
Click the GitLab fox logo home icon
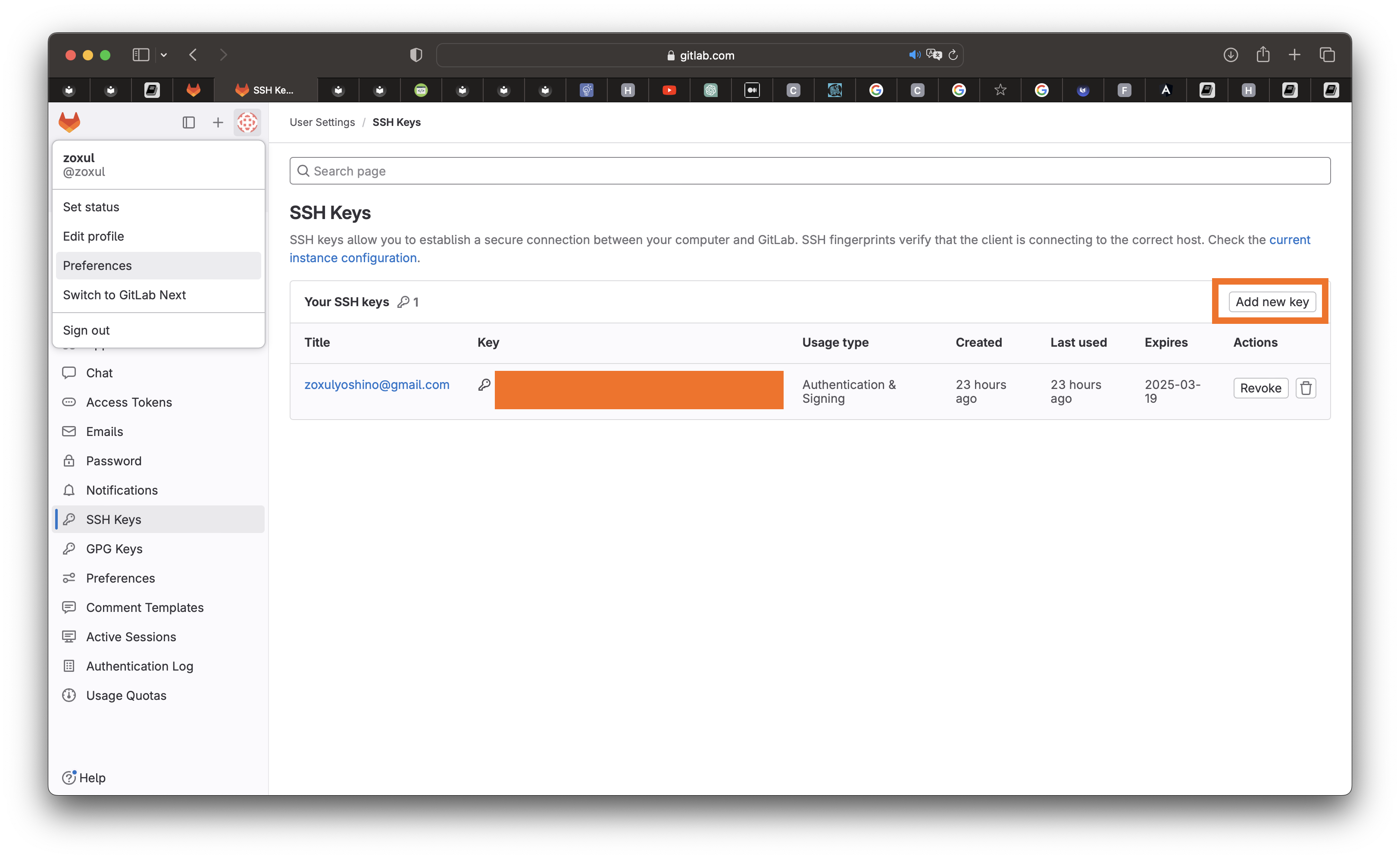(69, 122)
